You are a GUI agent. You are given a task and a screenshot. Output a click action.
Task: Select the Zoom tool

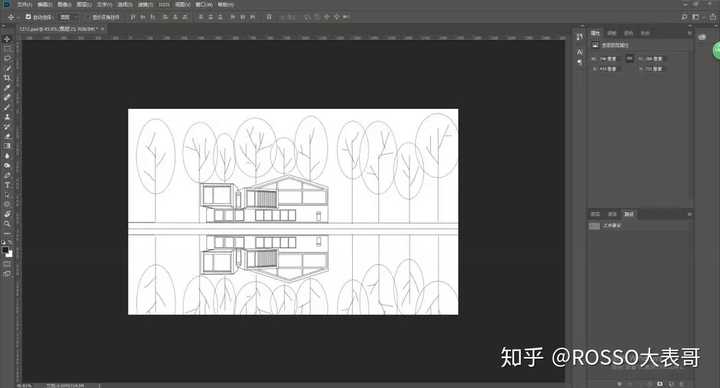click(x=7, y=224)
